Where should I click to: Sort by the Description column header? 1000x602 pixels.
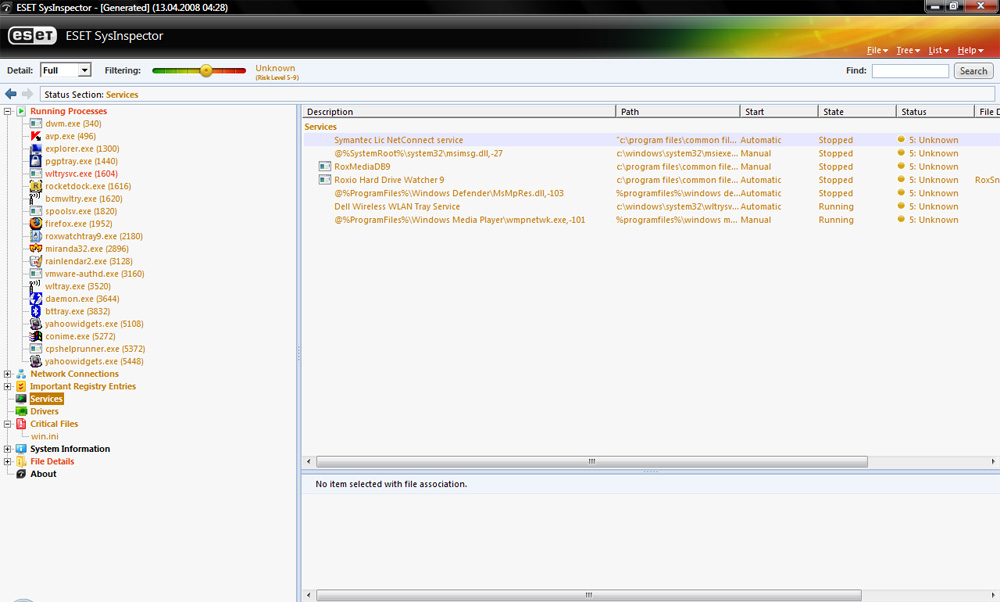(459, 112)
